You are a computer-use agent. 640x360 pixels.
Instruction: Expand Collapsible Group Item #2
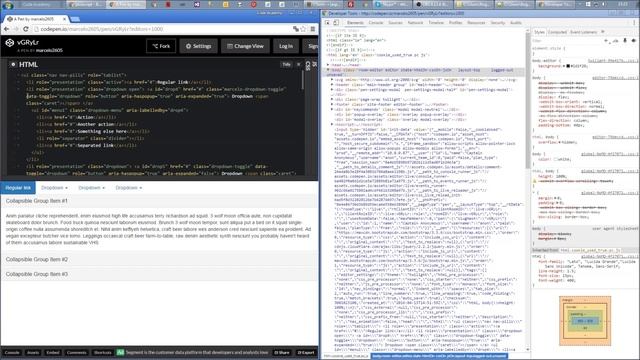coord(37,259)
